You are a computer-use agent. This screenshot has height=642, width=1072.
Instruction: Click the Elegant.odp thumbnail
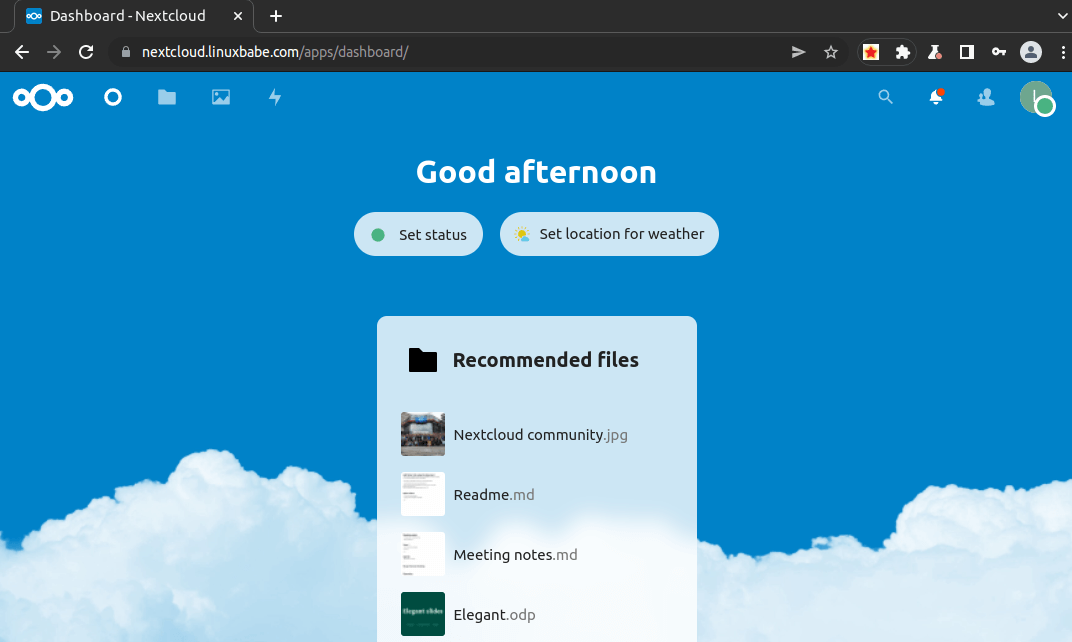pos(423,614)
